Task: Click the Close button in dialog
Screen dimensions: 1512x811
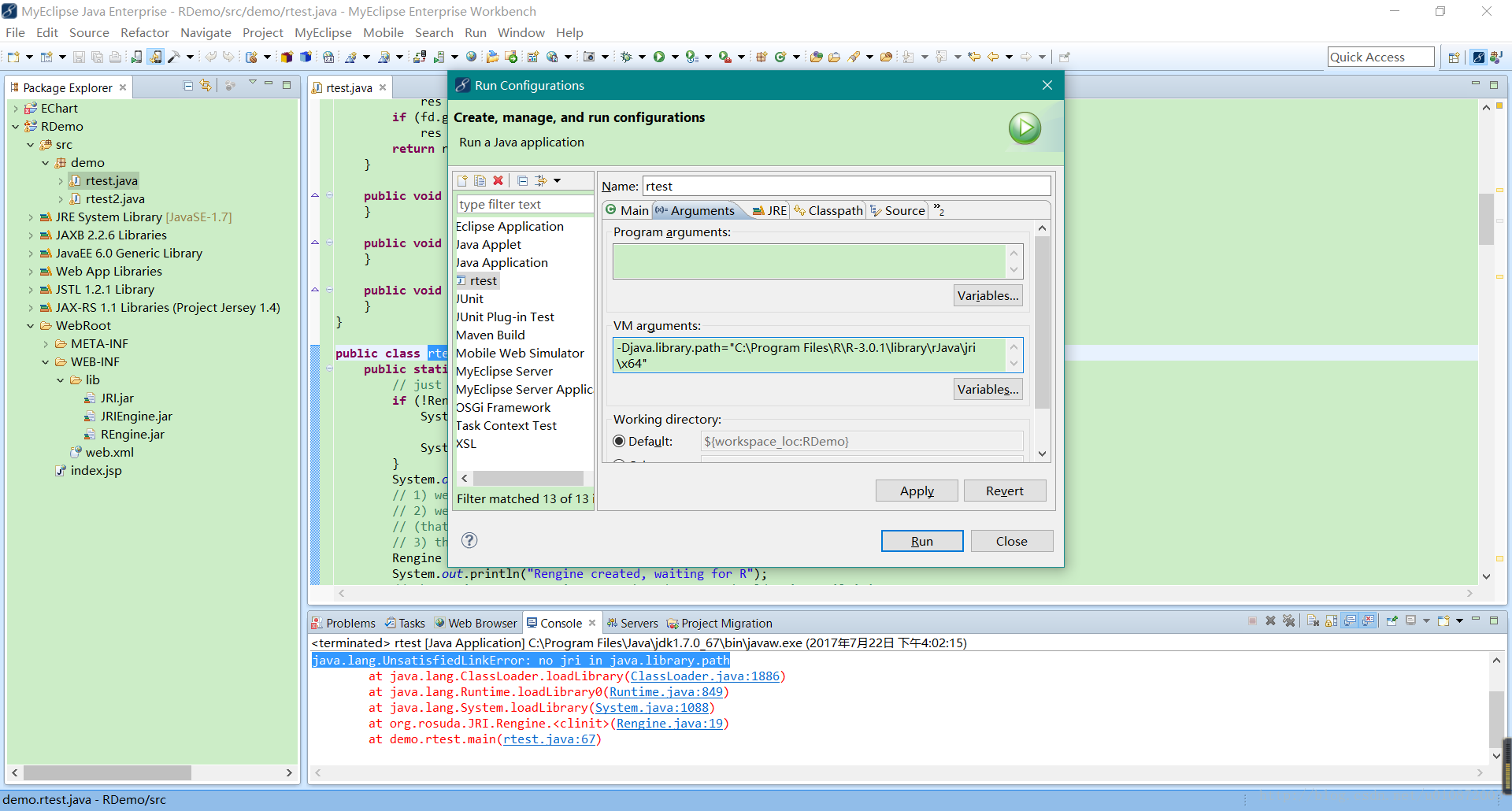Action: point(1012,541)
